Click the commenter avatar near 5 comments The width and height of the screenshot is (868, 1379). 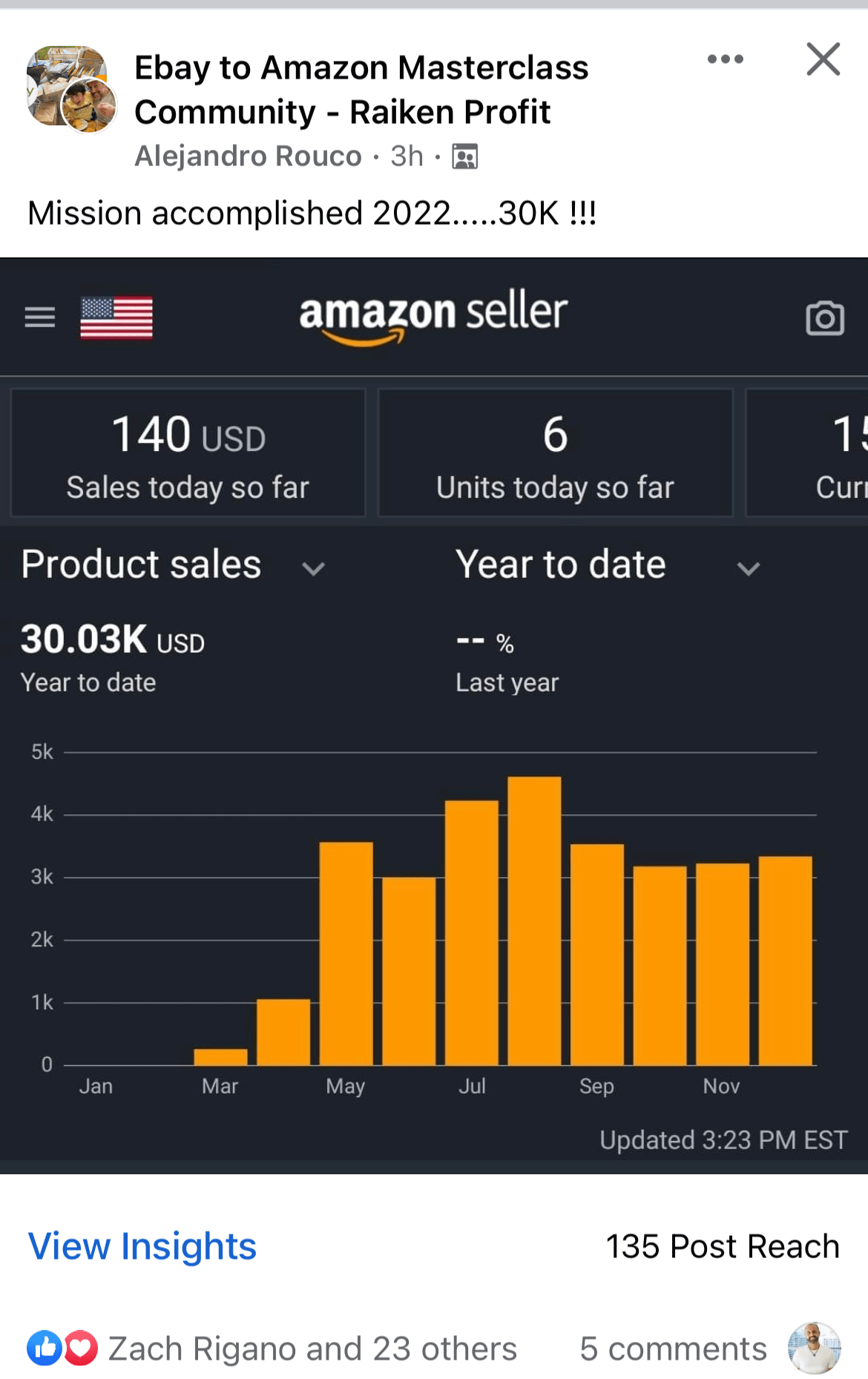pos(815,1348)
